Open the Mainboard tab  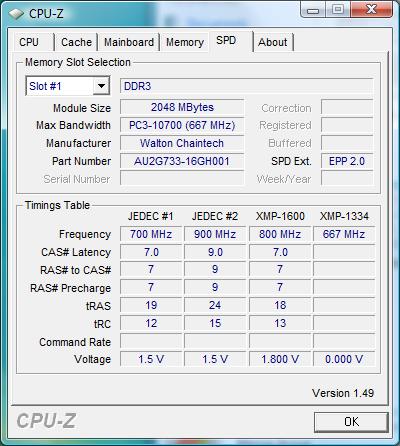[129, 42]
